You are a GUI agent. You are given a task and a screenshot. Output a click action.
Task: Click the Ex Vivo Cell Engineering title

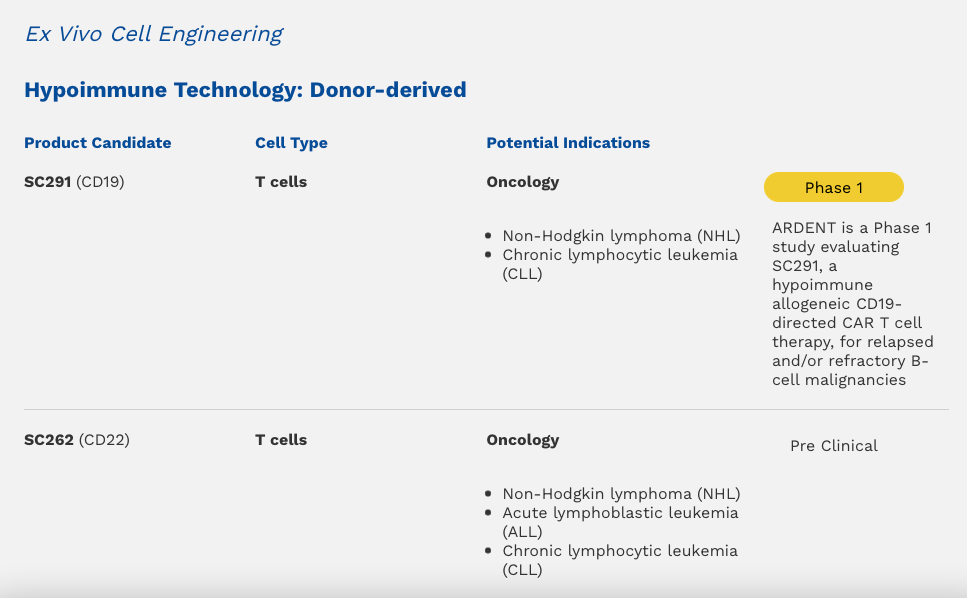pyautogui.click(x=154, y=34)
